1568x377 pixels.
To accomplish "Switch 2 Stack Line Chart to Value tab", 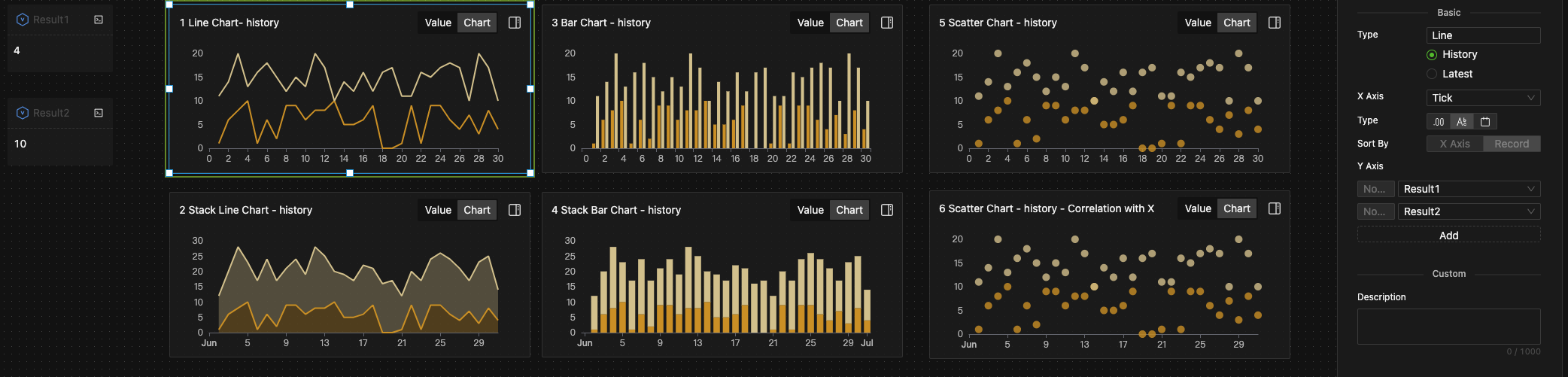I will point(438,210).
